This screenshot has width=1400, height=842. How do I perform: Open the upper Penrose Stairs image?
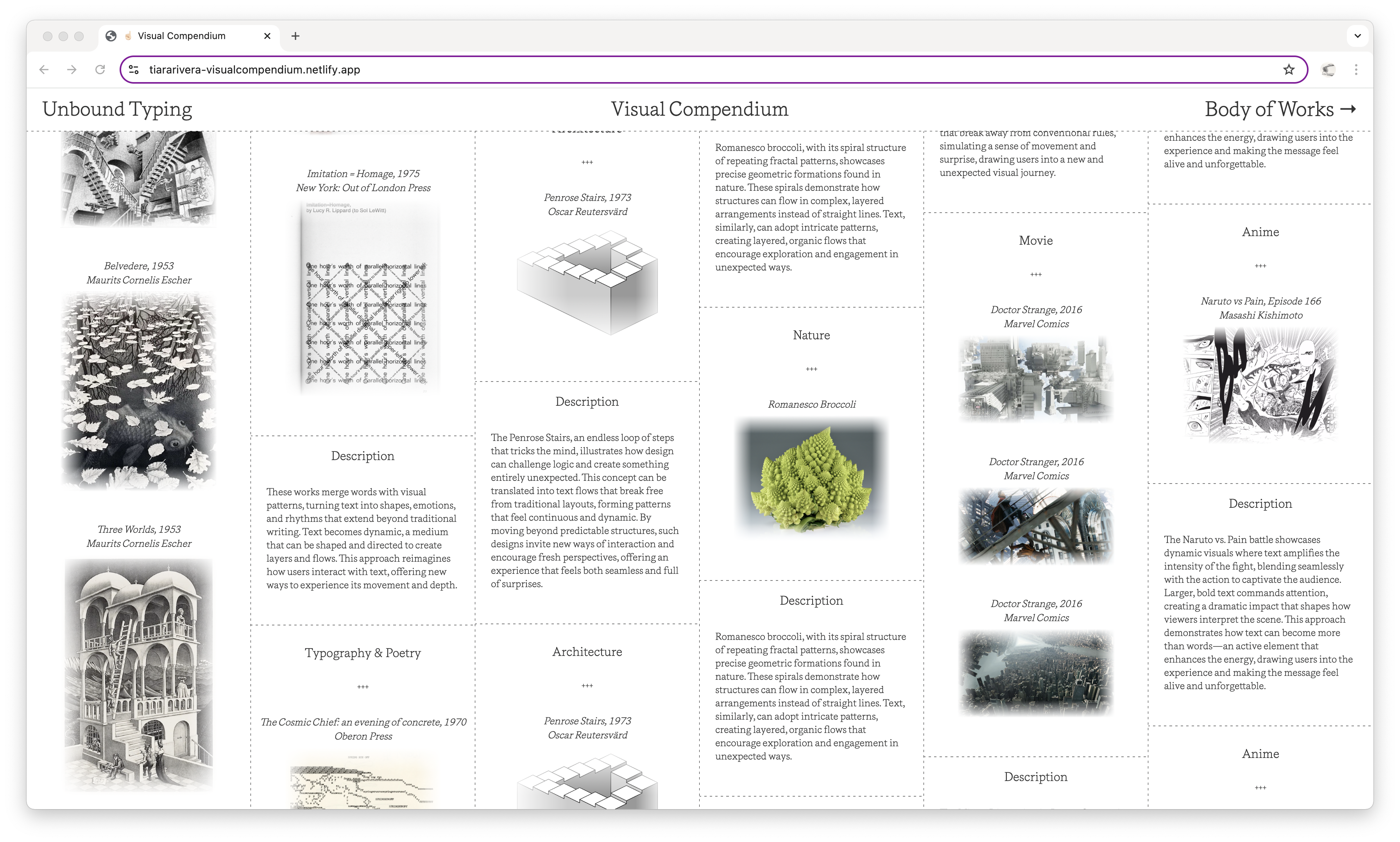pos(587,282)
